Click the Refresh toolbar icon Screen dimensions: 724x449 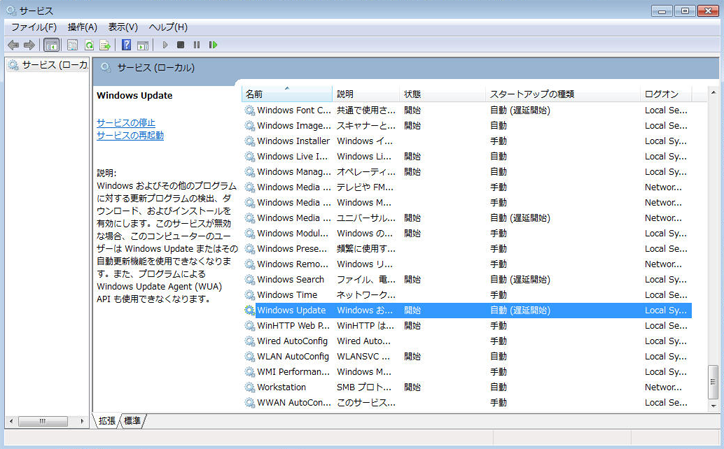tap(89, 45)
